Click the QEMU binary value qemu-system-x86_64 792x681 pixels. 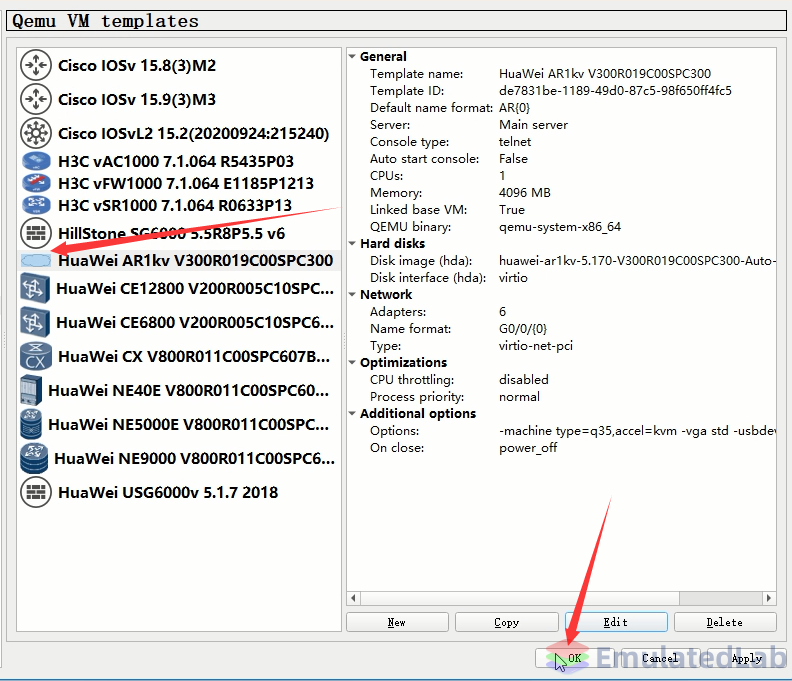pyautogui.click(x=560, y=227)
